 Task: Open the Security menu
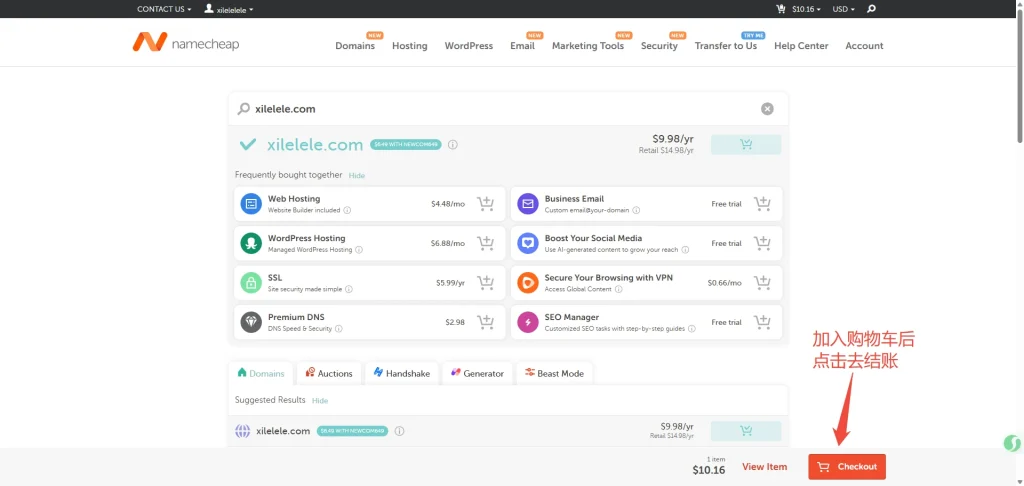[659, 46]
